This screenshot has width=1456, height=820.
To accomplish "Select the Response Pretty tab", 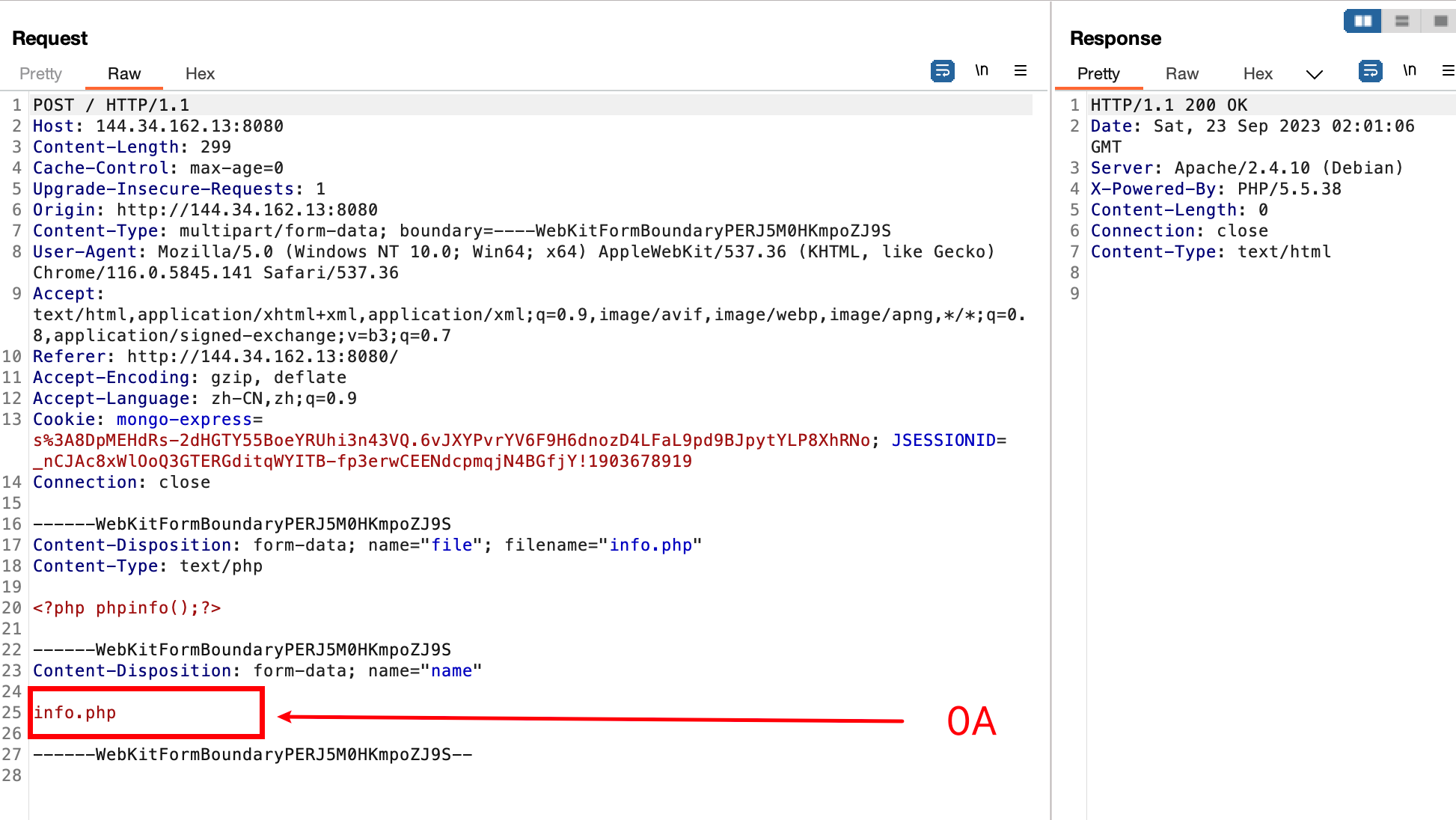I will [1098, 74].
